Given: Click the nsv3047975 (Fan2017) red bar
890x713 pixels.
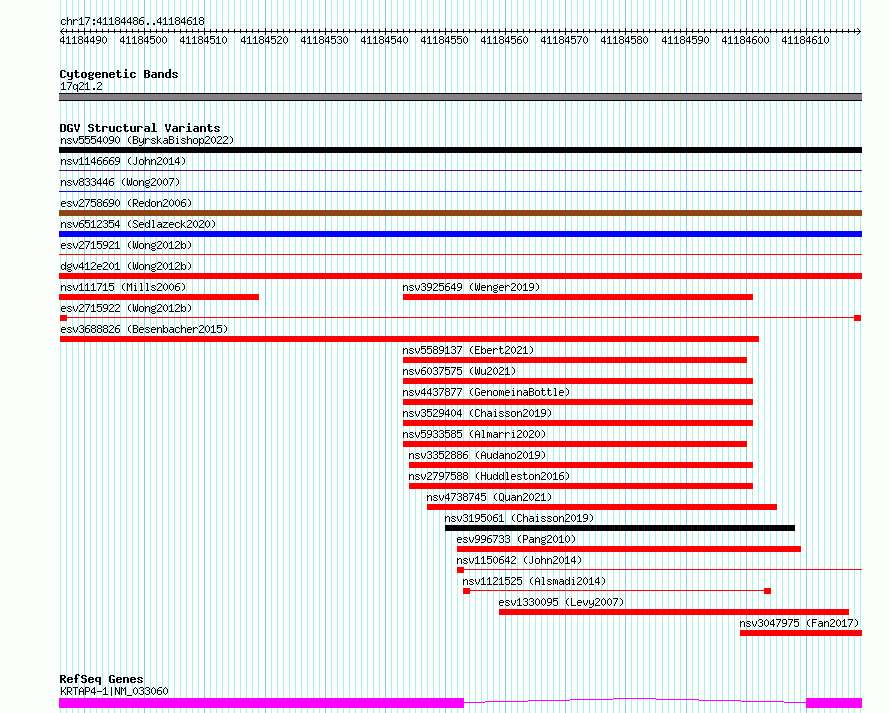Looking at the screenshot, I should (x=801, y=633).
